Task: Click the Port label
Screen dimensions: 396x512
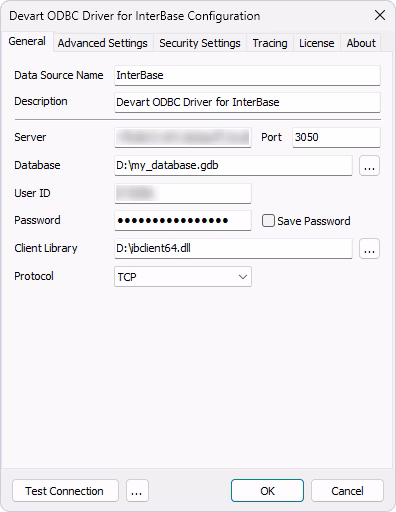Action: click(271, 137)
